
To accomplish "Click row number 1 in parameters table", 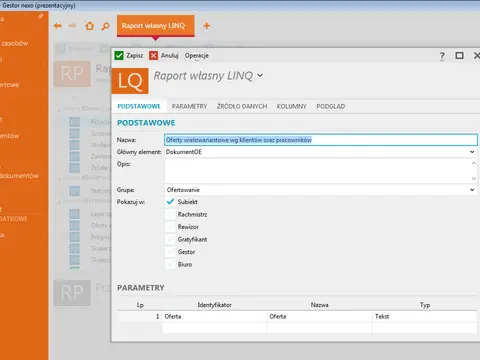I will (x=140, y=316).
